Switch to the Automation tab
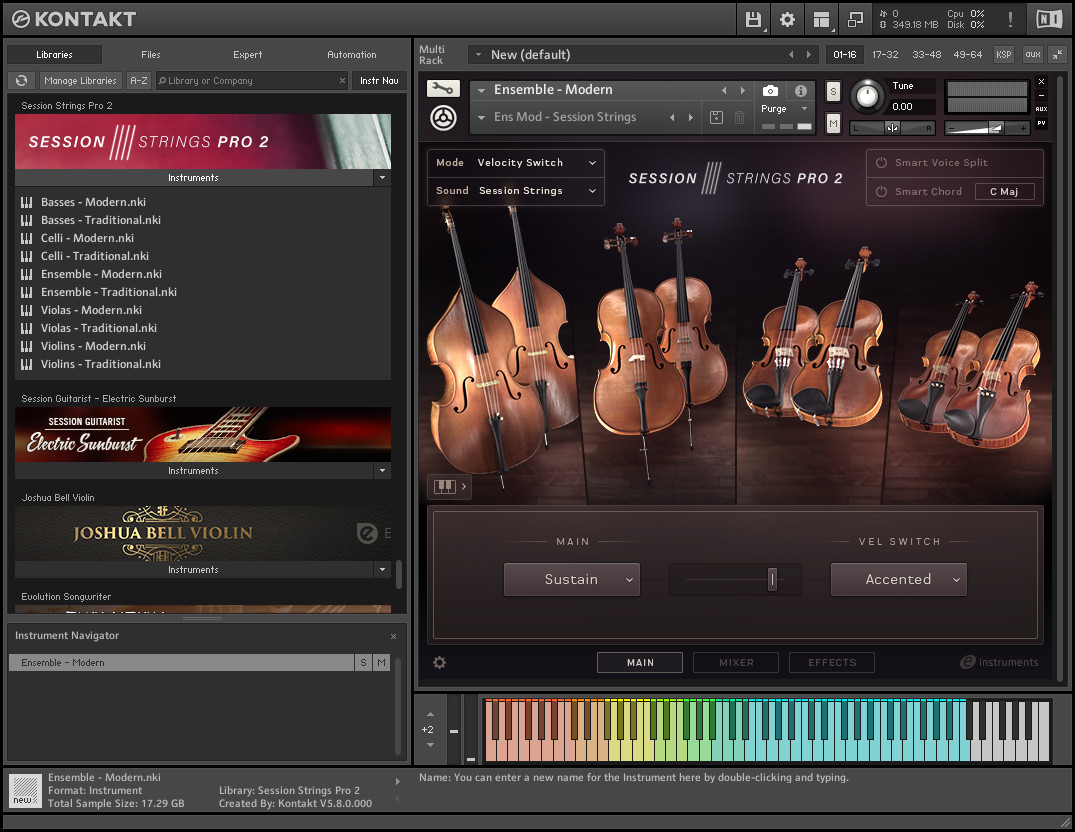 pos(352,54)
